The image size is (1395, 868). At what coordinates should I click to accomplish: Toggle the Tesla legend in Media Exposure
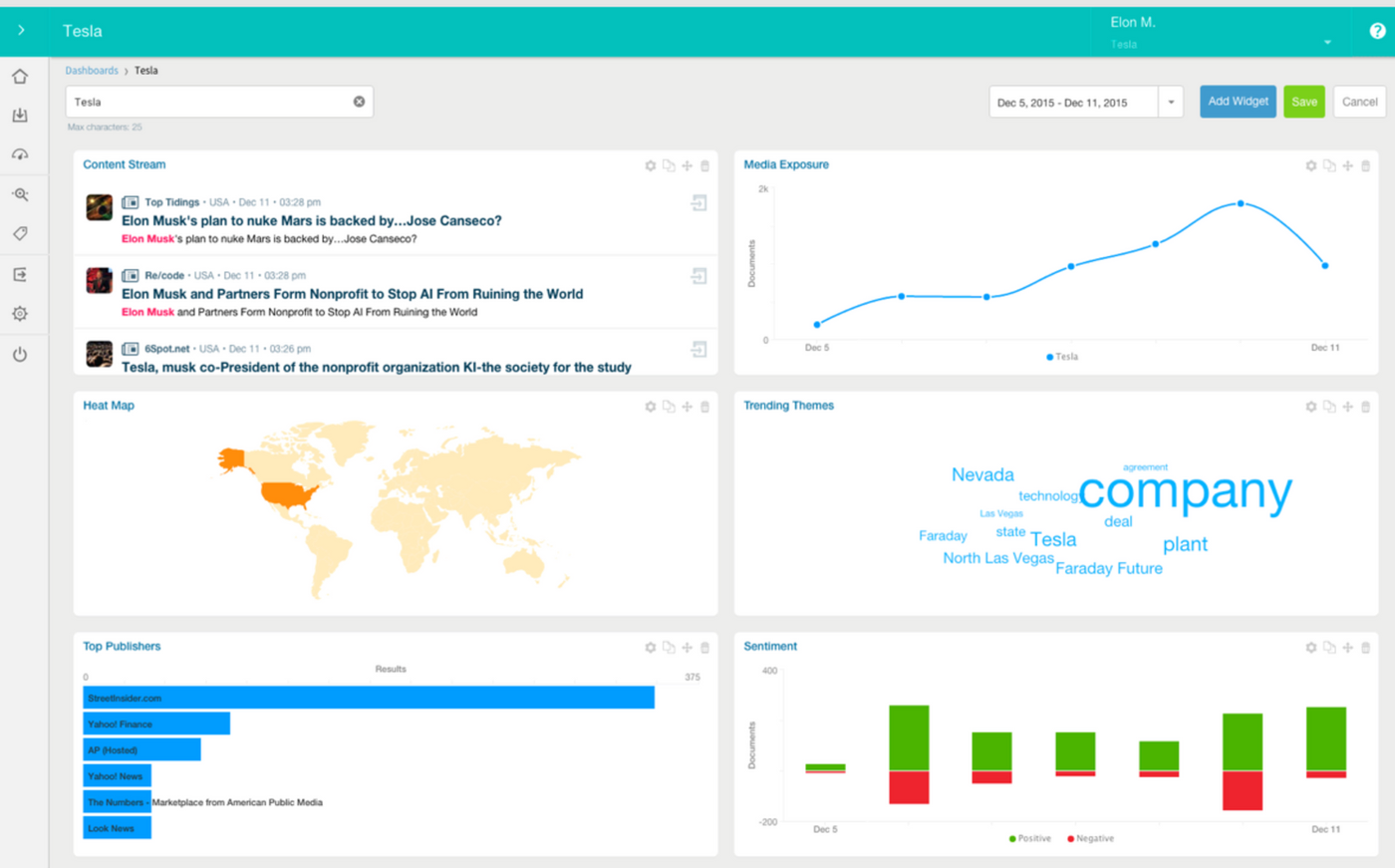pyautogui.click(x=1062, y=357)
